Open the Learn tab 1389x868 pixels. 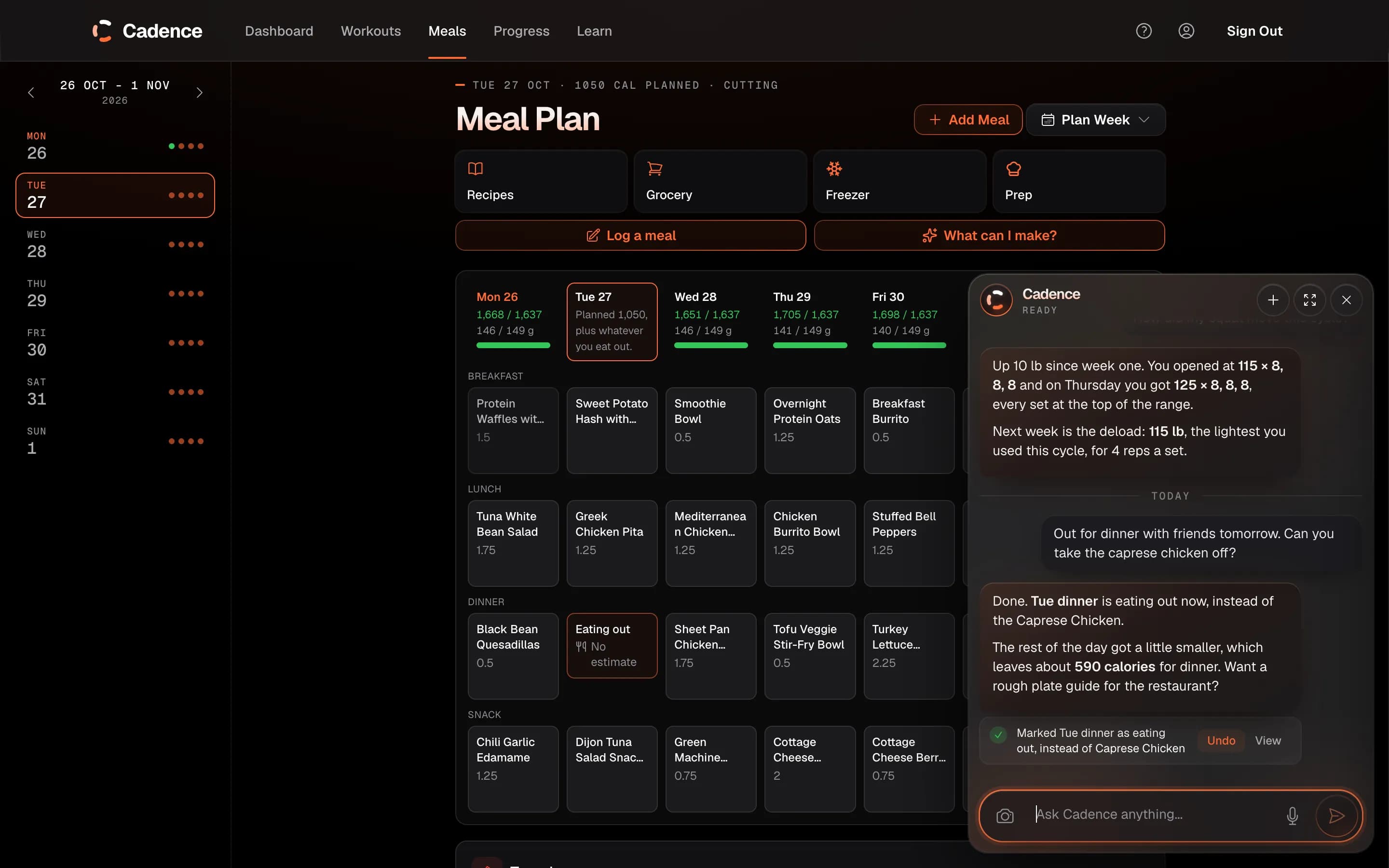pos(594,31)
